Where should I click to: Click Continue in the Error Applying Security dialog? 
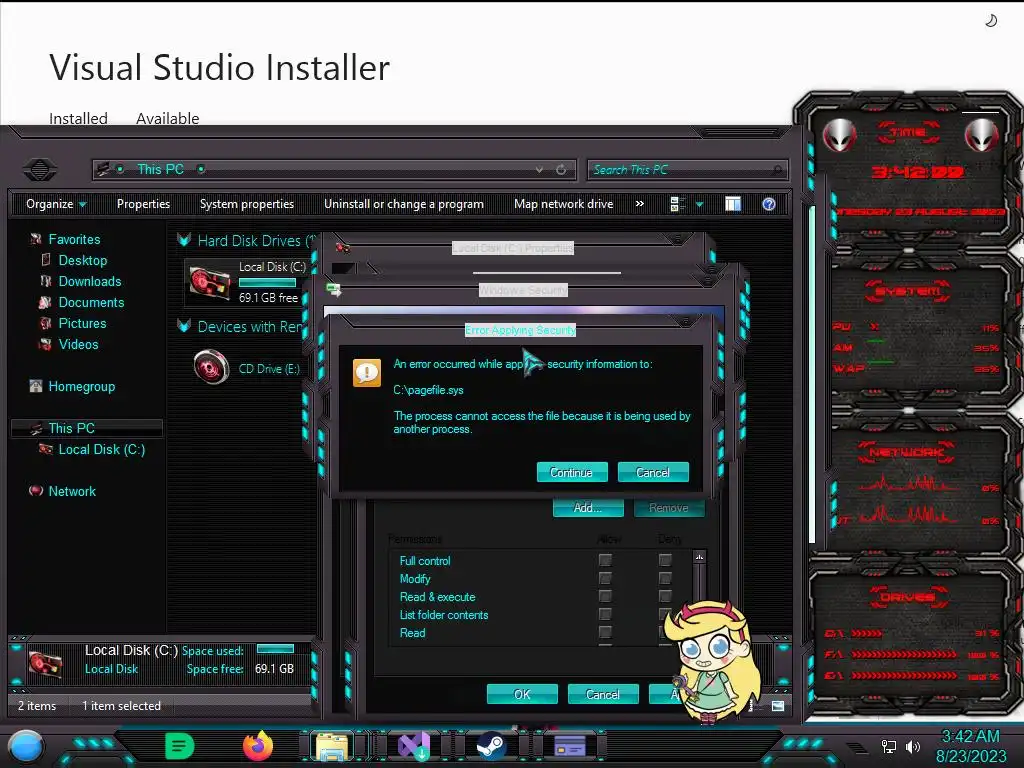click(572, 472)
